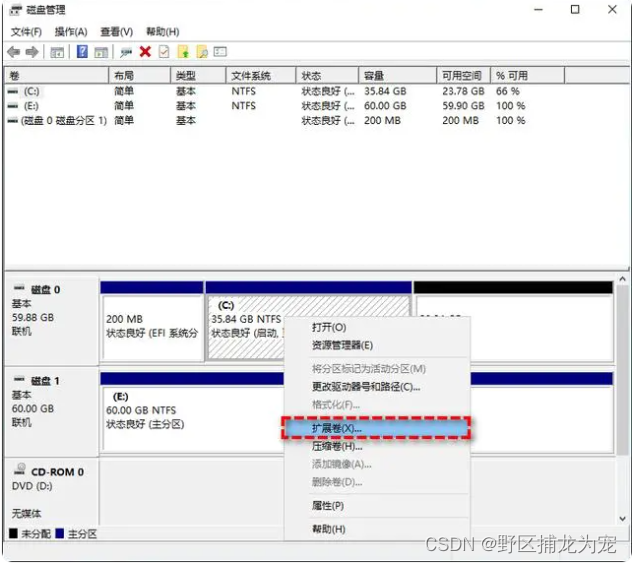Open the 操作(A) menu
The width and height of the screenshot is (632, 563).
click(x=71, y=32)
